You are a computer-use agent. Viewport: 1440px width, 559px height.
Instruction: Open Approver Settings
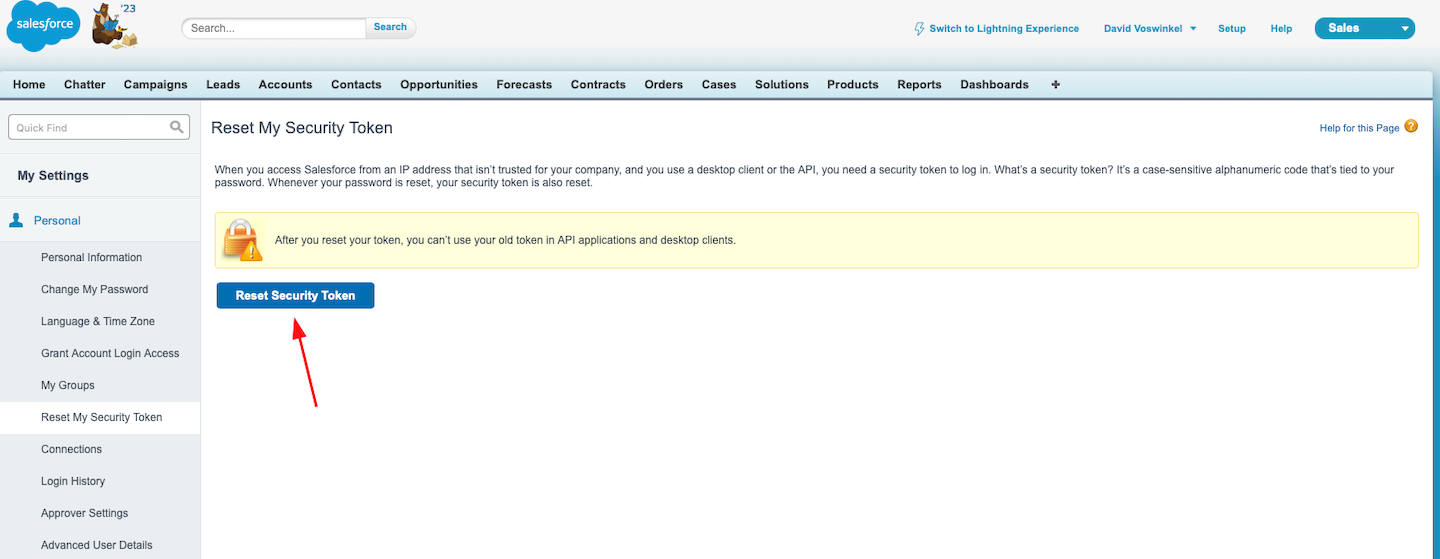[x=85, y=513]
